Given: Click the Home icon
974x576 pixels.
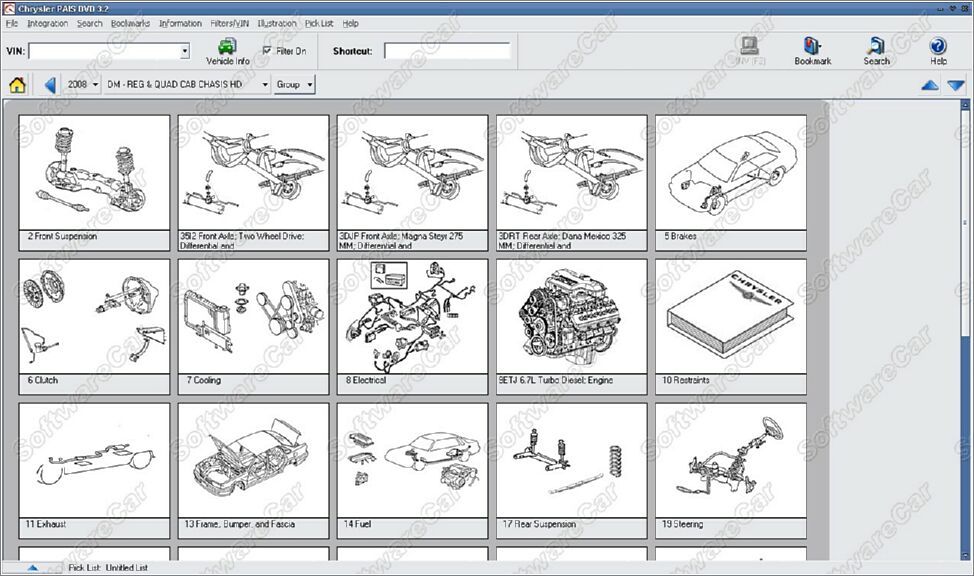Looking at the screenshot, I should (x=17, y=85).
